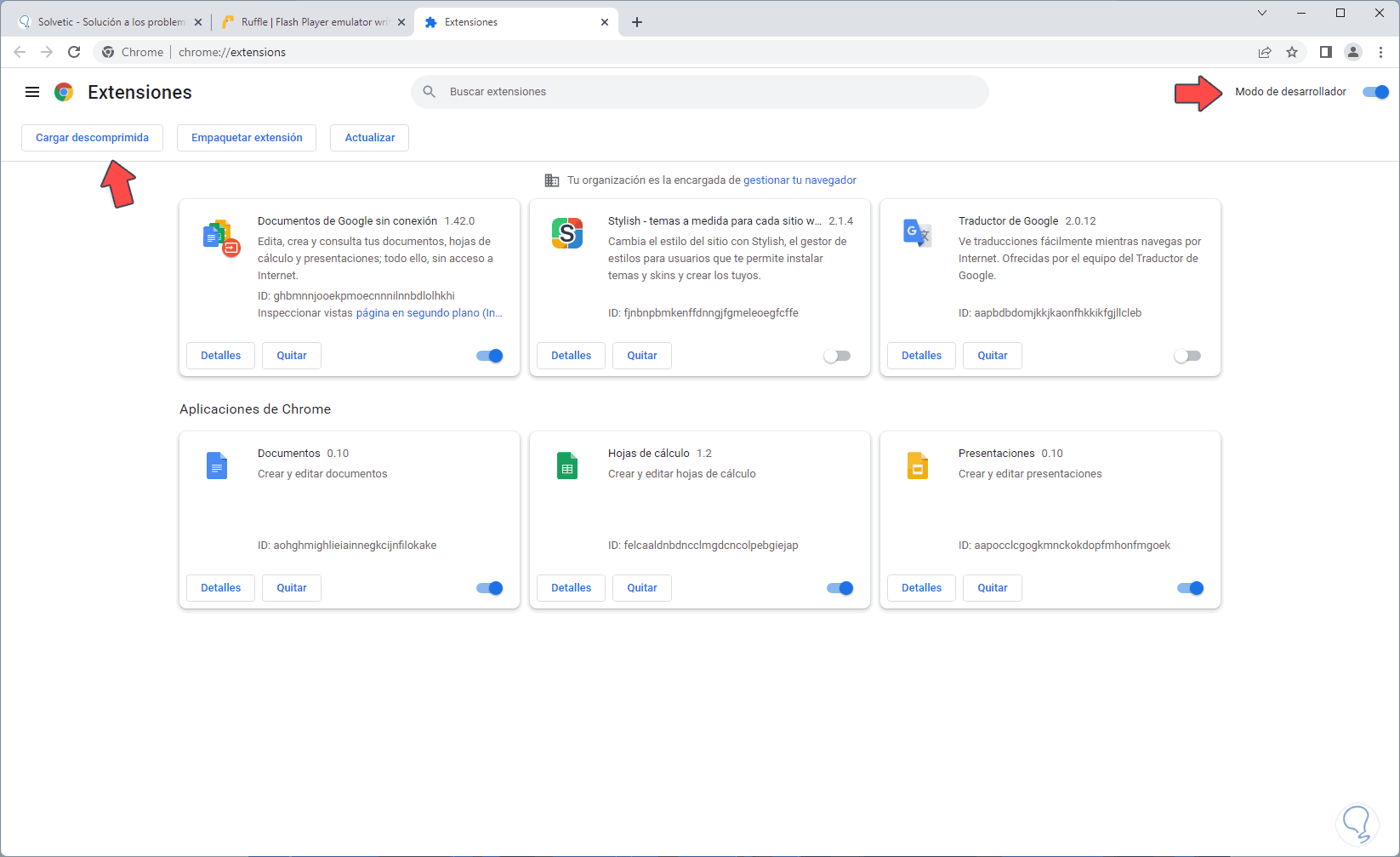Disable the Hojas de cálculo app
1400x857 pixels.
click(840, 588)
